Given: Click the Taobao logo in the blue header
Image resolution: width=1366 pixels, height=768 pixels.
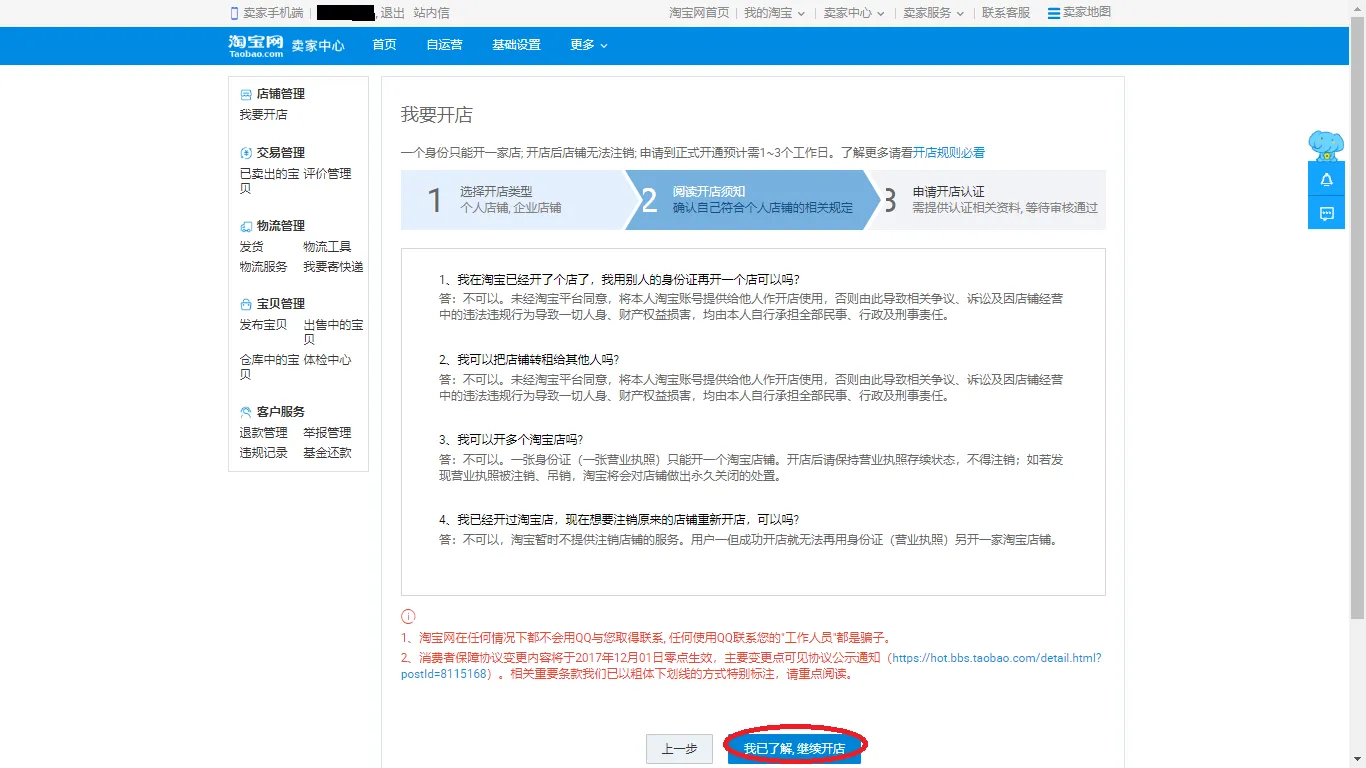Looking at the screenshot, I should point(256,45).
